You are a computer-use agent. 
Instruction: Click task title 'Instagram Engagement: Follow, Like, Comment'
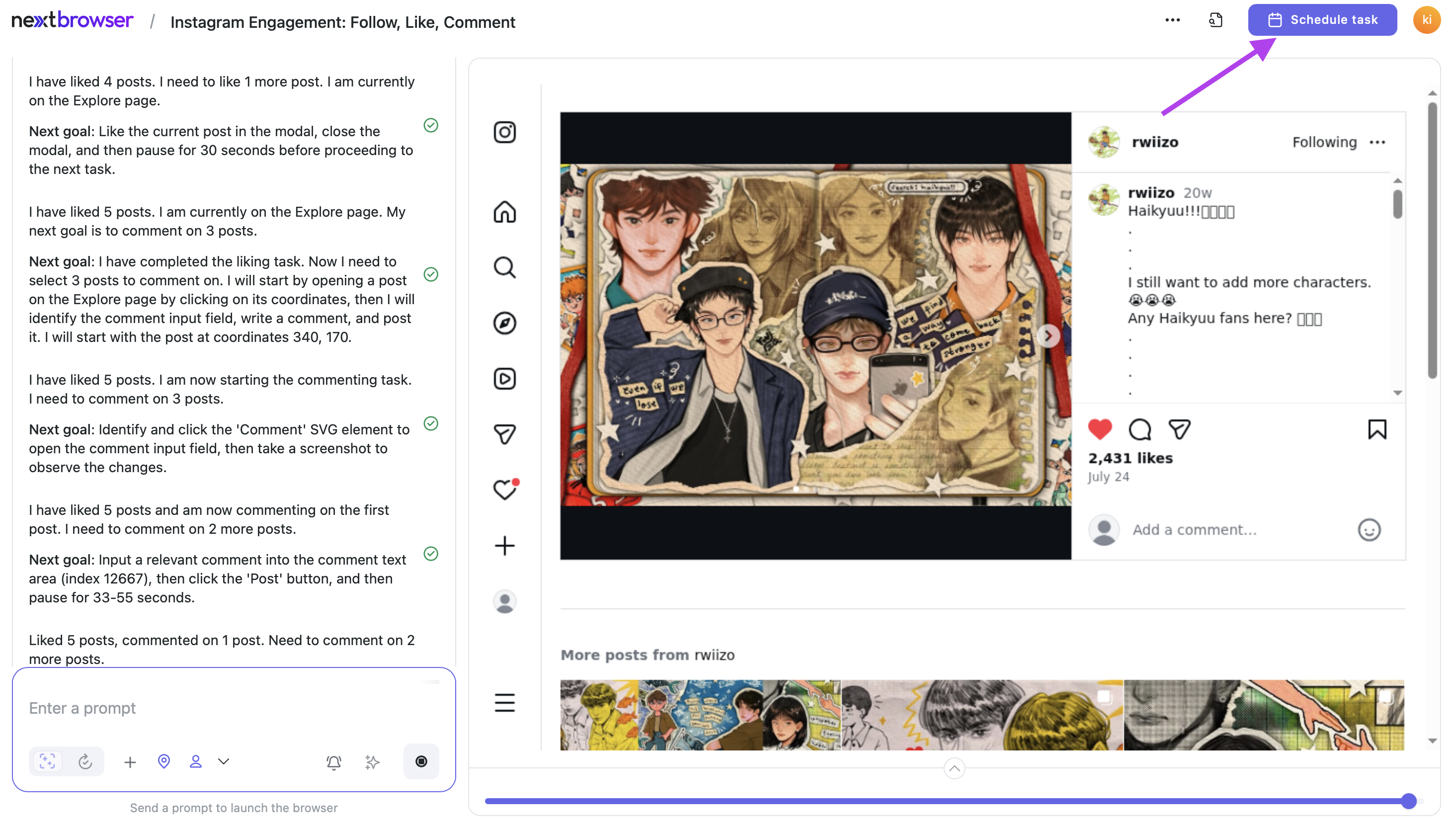coord(343,22)
